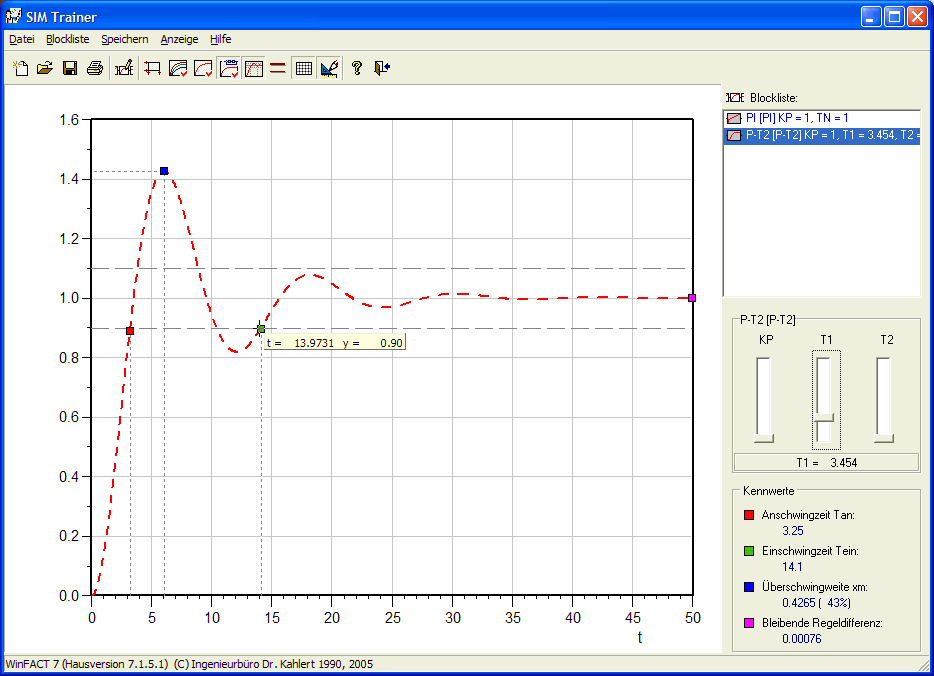The width and height of the screenshot is (934, 676).
Task: Click the KP slider handle
Action: 765,437
